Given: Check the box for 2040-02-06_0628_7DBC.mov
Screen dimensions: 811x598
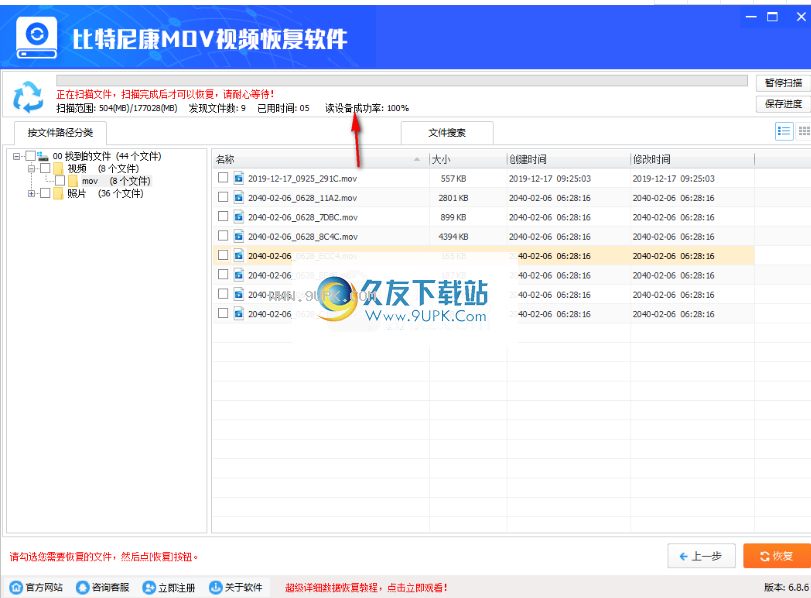Looking at the screenshot, I should point(223,216).
